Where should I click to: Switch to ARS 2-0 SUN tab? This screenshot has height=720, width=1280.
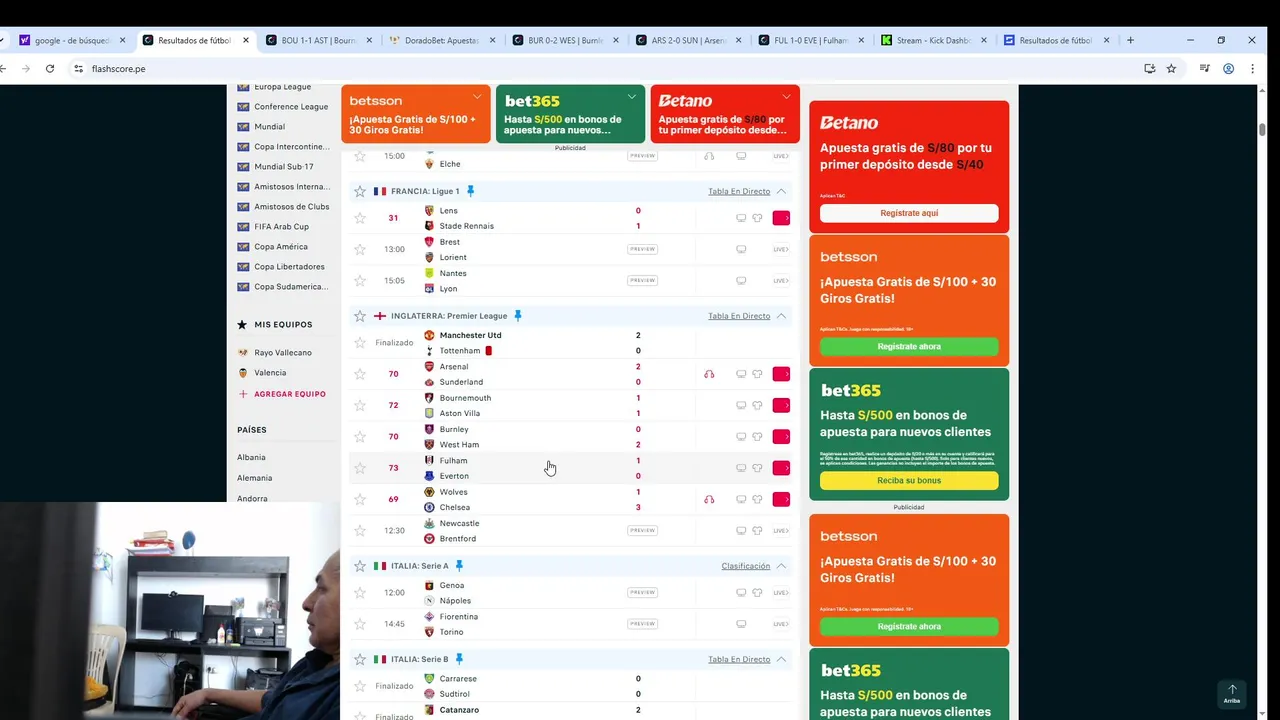(687, 41)
